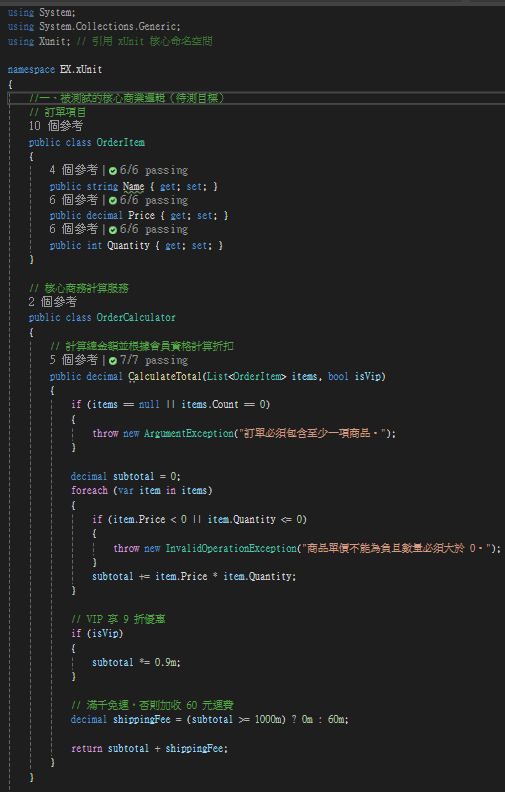Show '6/6 passing' test results above Price
The height and width of the screenshot is (792, 505).
click(154, 201)
